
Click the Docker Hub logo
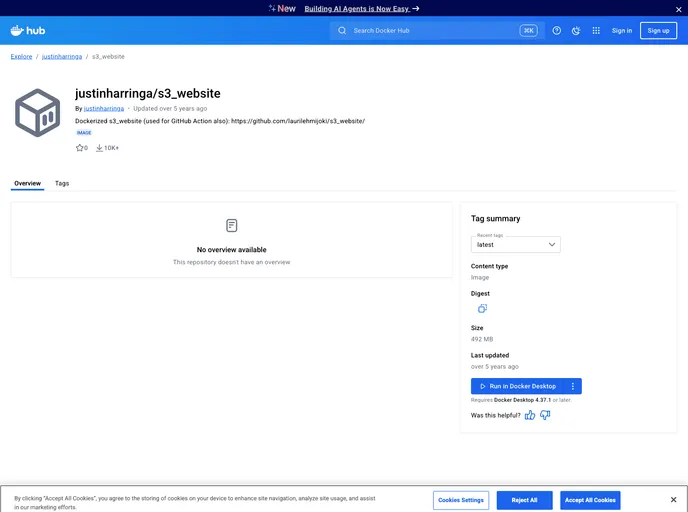28,31
